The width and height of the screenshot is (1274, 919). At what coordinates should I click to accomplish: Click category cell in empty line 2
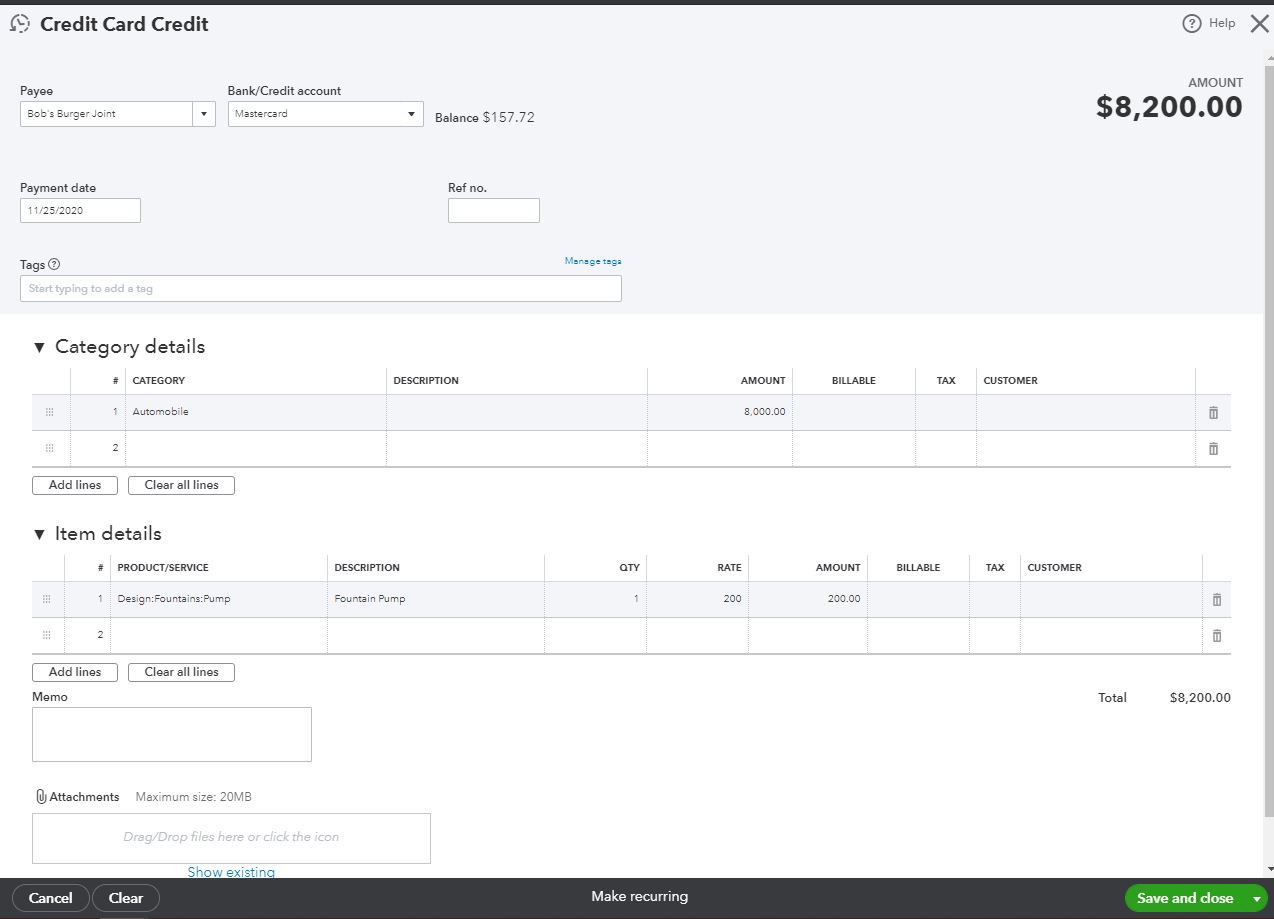click(256, 448)
